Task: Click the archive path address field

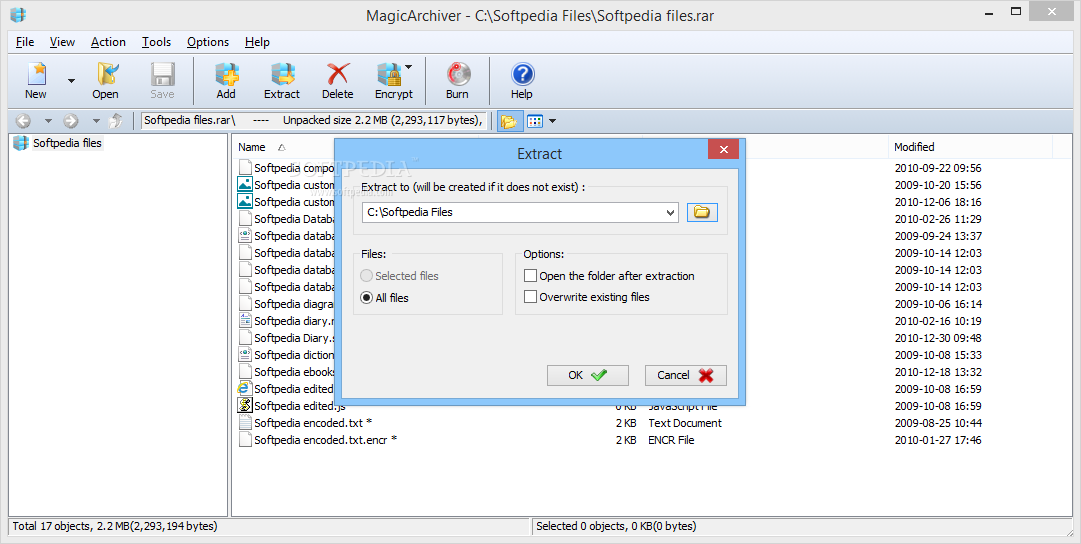Action: coord(315,121)
